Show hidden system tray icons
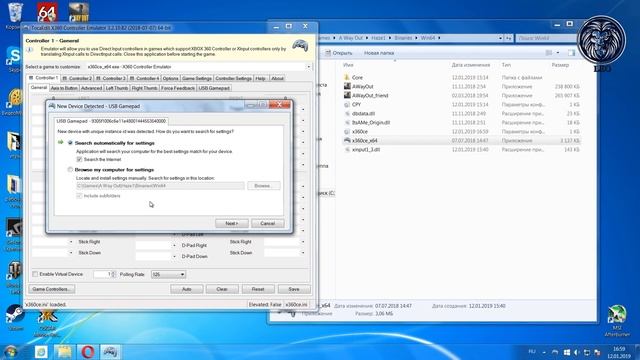640x360 pixels. [x=544, y=352]
